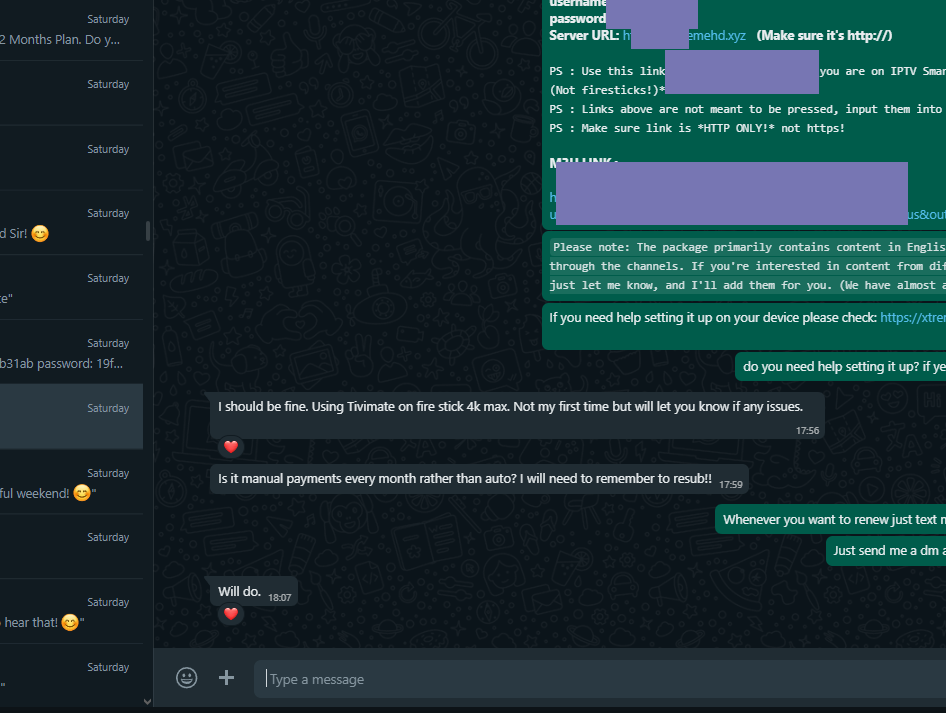Select heart reaction under Will do message
Image resolution: width=946 pixels, height=713 pixels.
pos(230,614)
